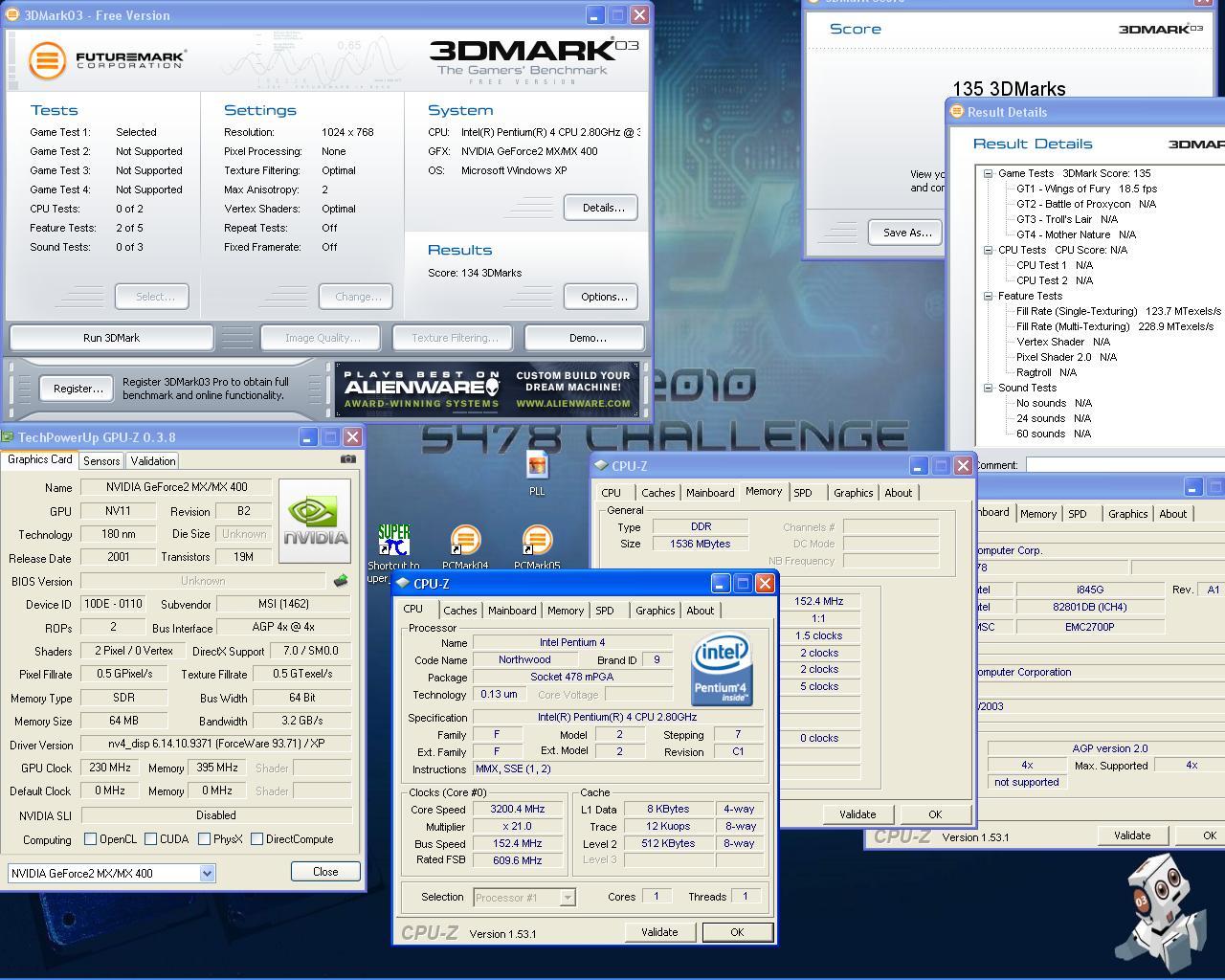The height and width of the screenshot is (980, 1225).
Task: Click the Futuremark logo in 3DMark03
Action: [x=106, y=60]
